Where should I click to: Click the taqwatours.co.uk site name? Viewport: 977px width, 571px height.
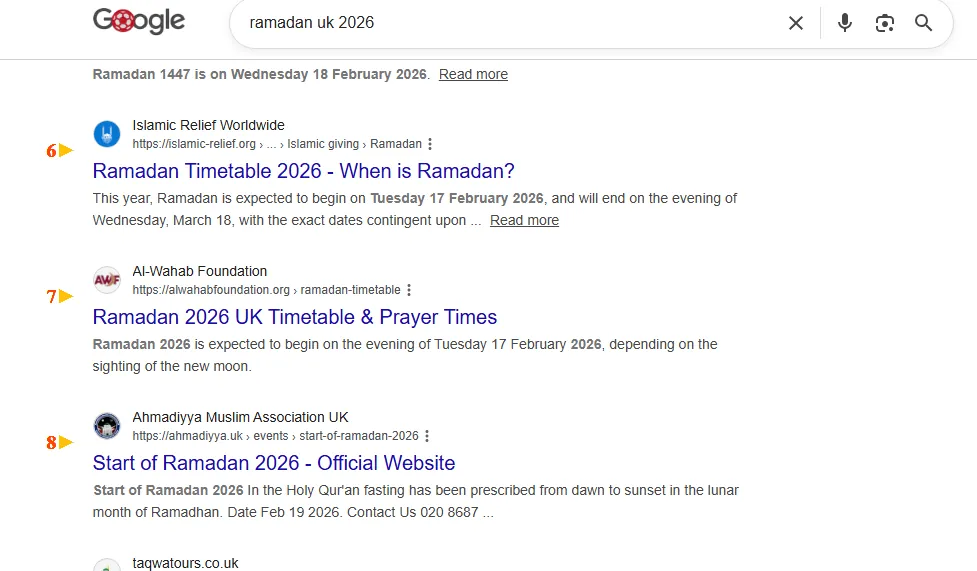click(185, 563)
